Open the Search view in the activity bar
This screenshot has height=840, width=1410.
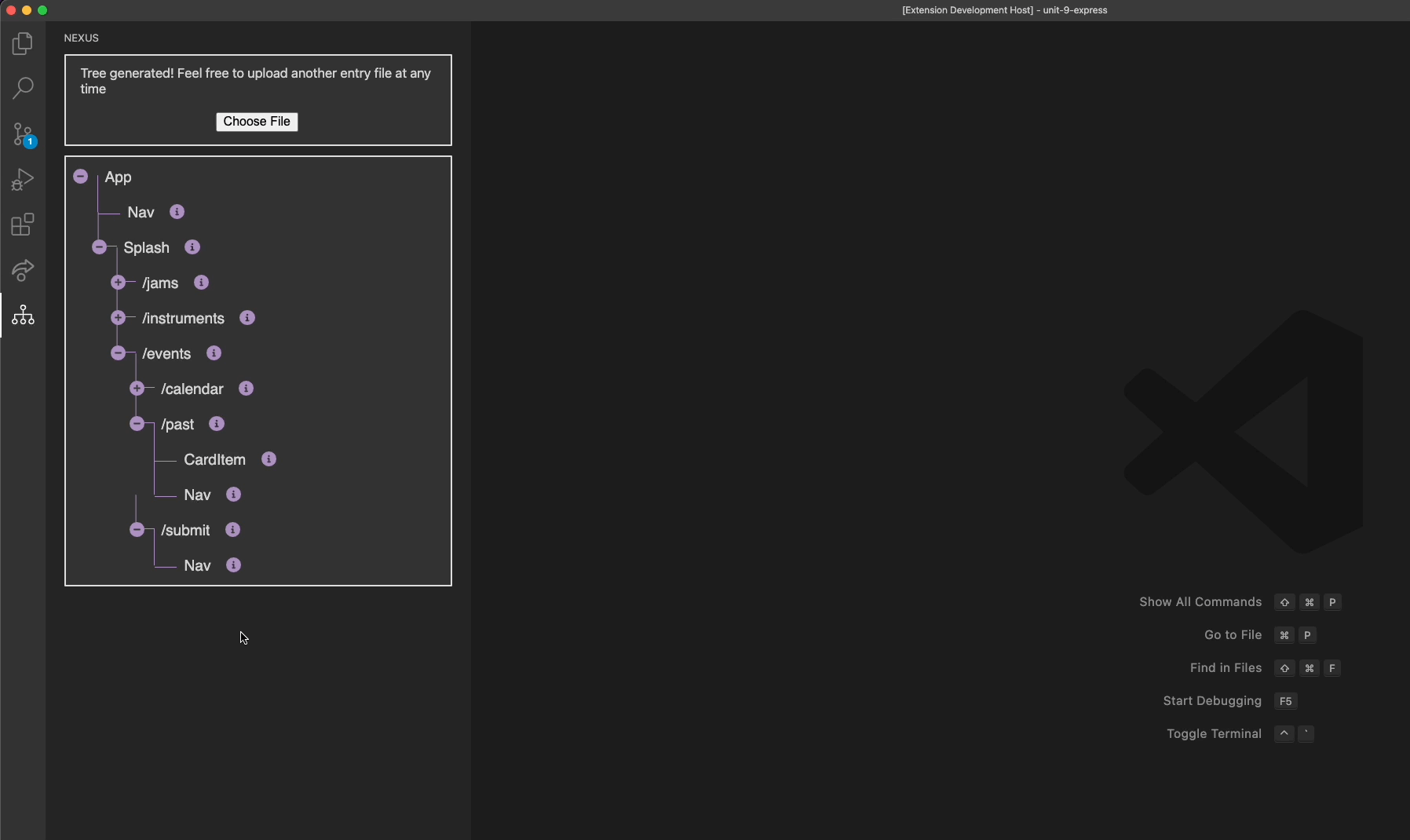point(23,89)
